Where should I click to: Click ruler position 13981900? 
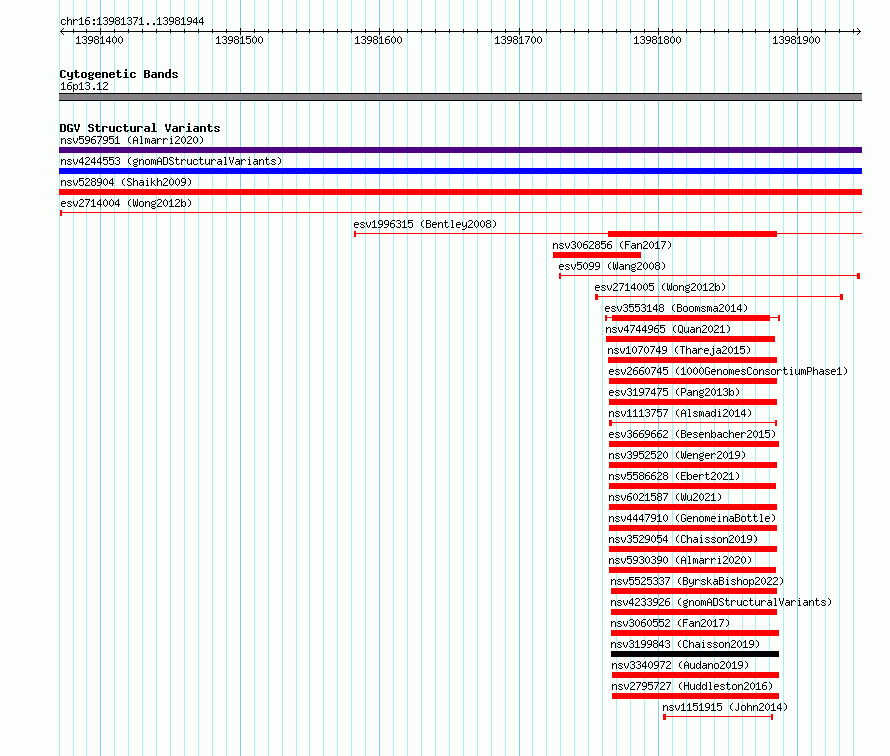(x=796, y=40)
